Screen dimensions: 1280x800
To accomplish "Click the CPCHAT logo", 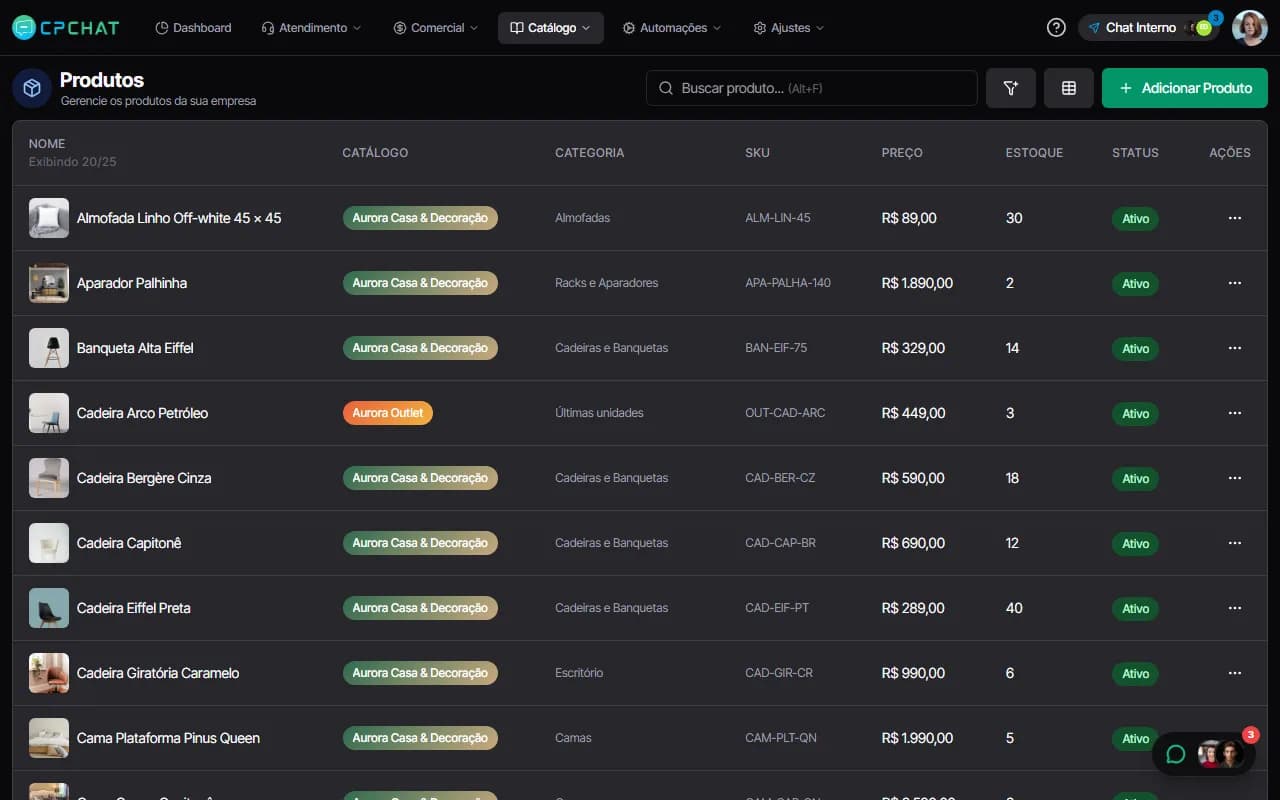I will coord(65,28).
